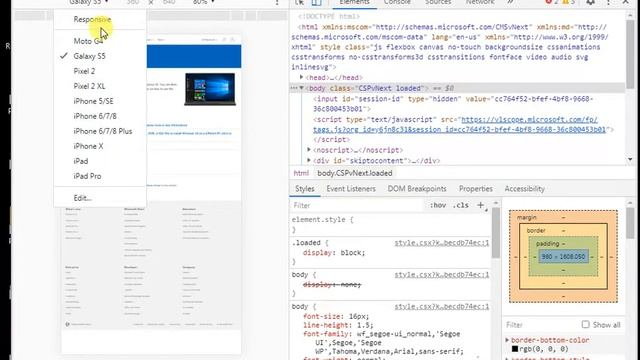Select Responsive from the device list
The width and height of the screenshot is (640, 360).
coord(92,19)
